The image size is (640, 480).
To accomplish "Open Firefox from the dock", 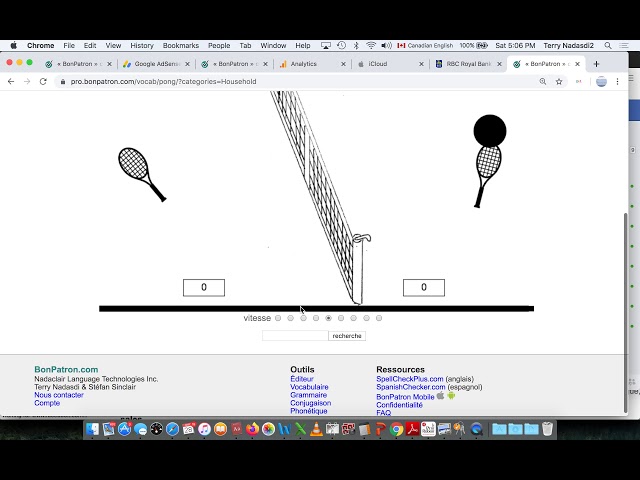I will [252, 429].
